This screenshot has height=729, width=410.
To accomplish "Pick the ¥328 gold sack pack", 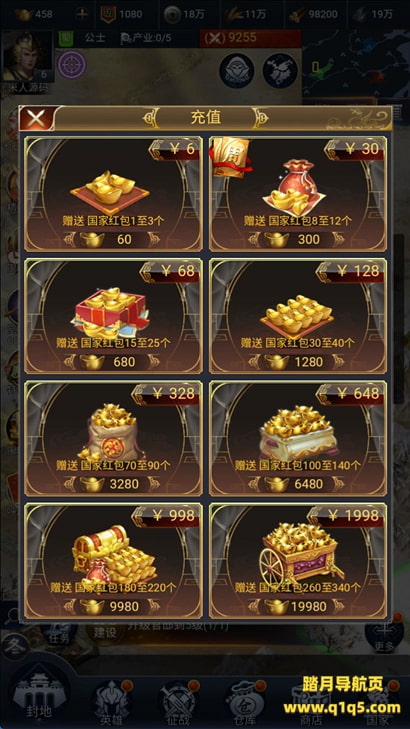I will point(113,438).
